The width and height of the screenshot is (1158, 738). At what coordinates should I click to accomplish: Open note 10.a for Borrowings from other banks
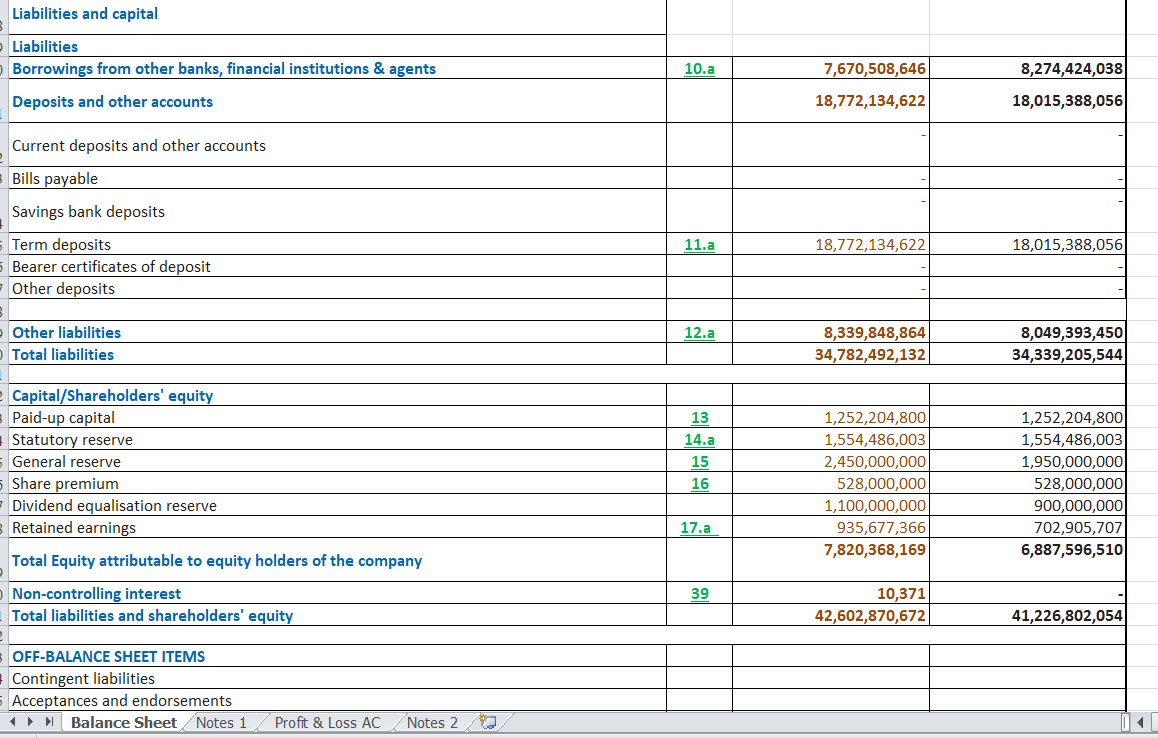point(700,68)
